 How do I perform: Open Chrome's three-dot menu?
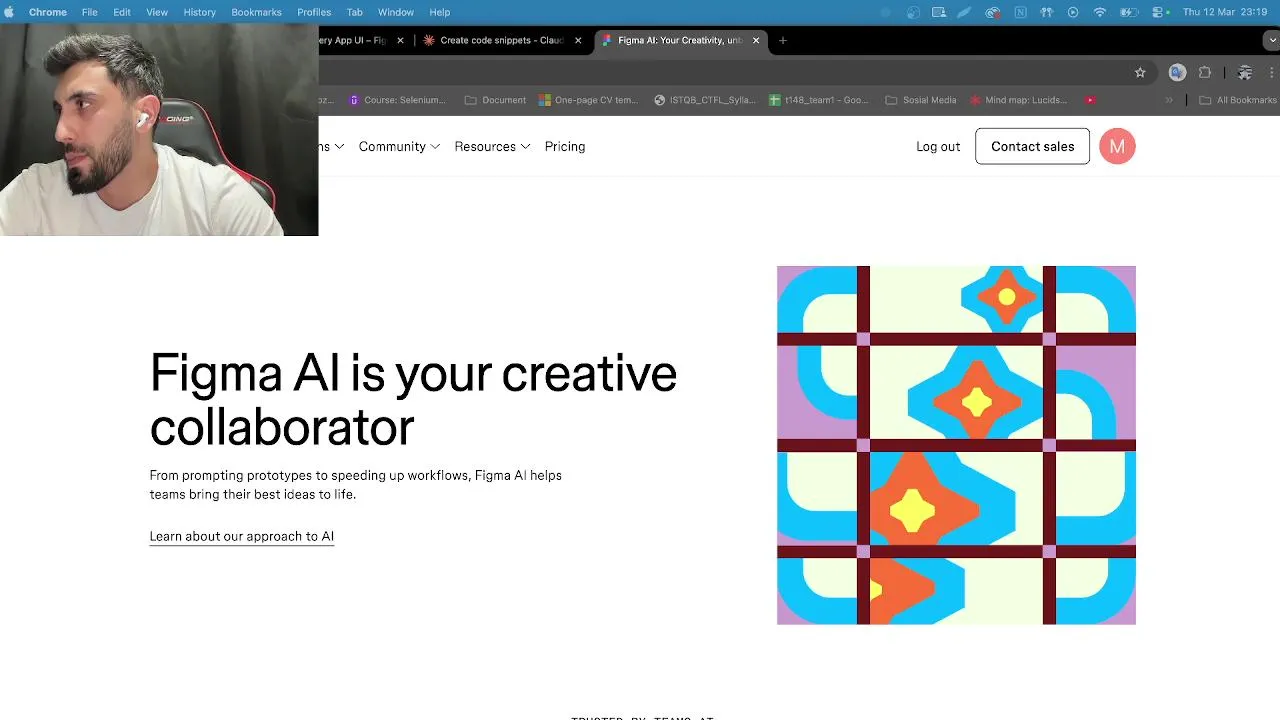pos(1271,72)
